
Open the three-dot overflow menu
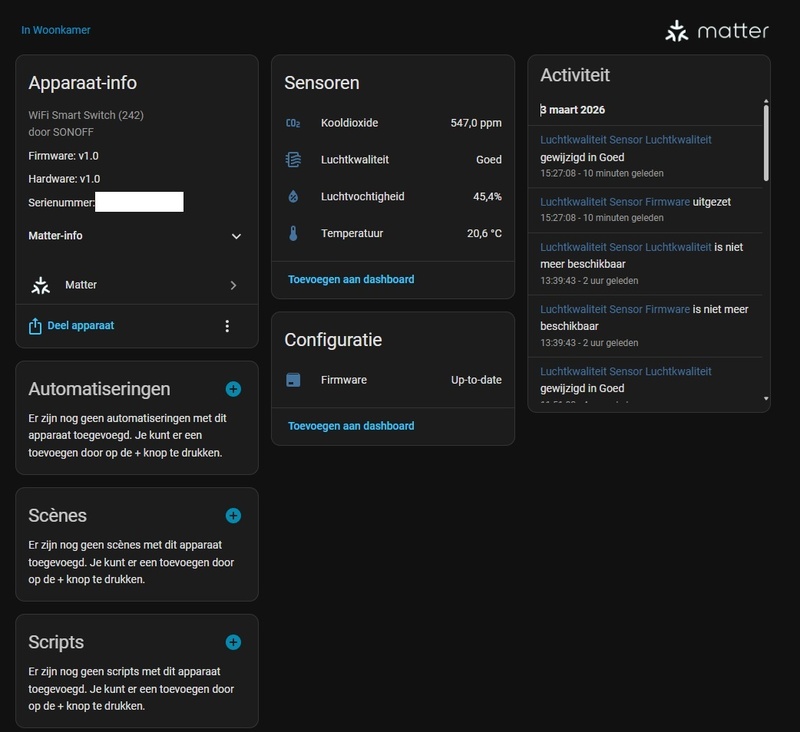point(228,325)
